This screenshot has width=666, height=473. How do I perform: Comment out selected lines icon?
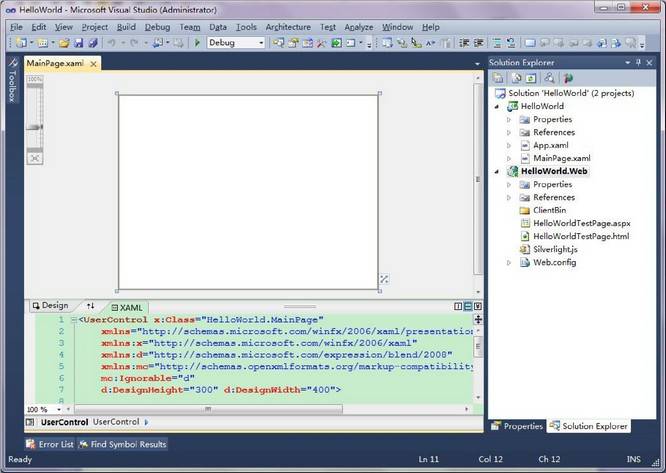coord(497,42)
